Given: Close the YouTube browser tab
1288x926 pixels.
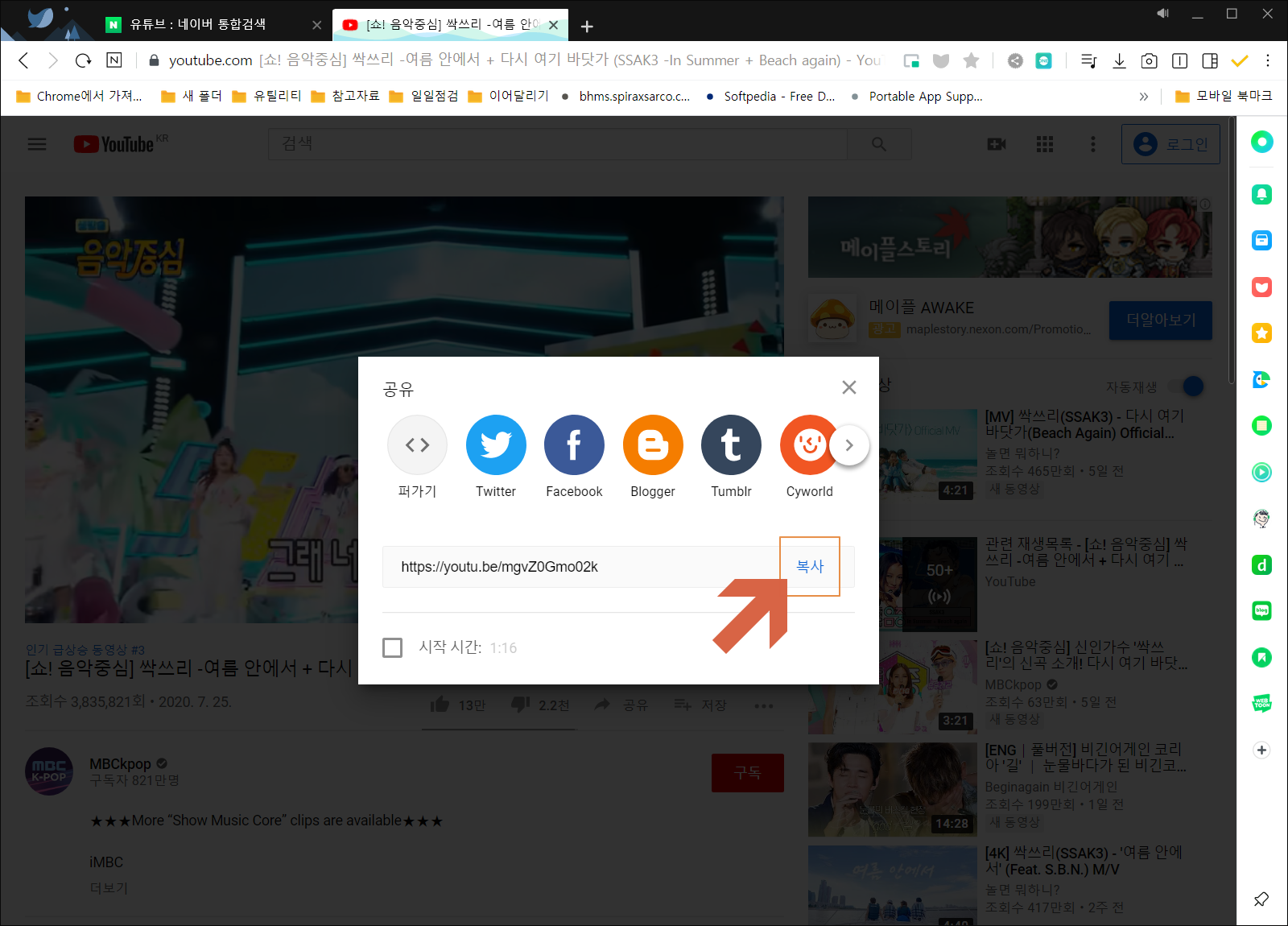Looking at the screenshot, I should click(554, 25).
